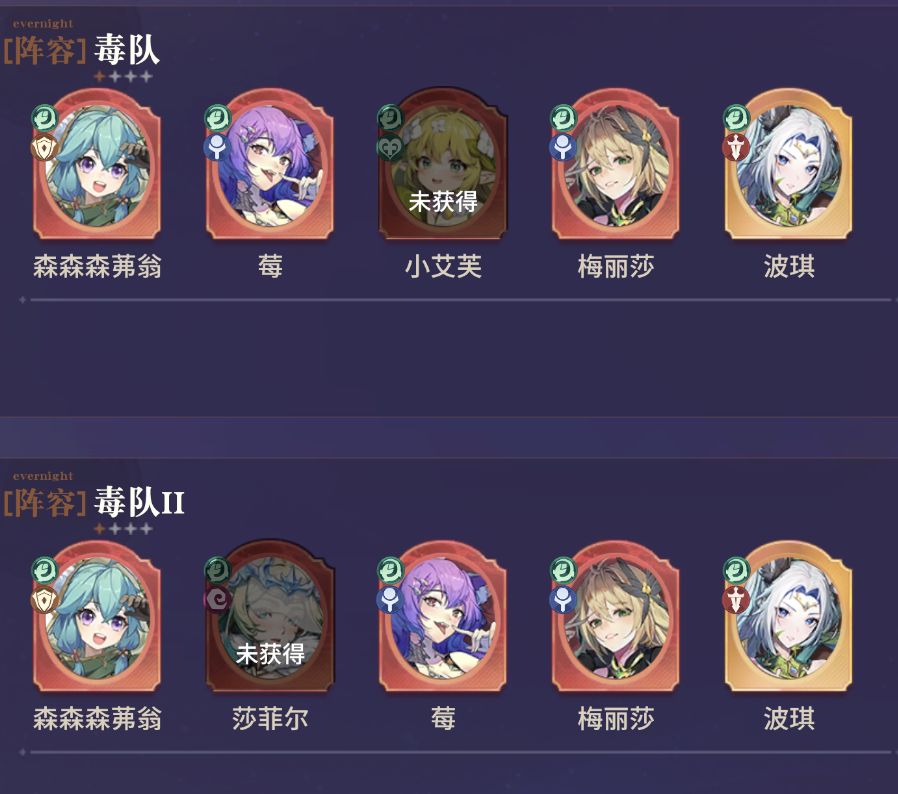Click blue class icon on 梅丽莎 in 毒队II

tap(564, 600)
